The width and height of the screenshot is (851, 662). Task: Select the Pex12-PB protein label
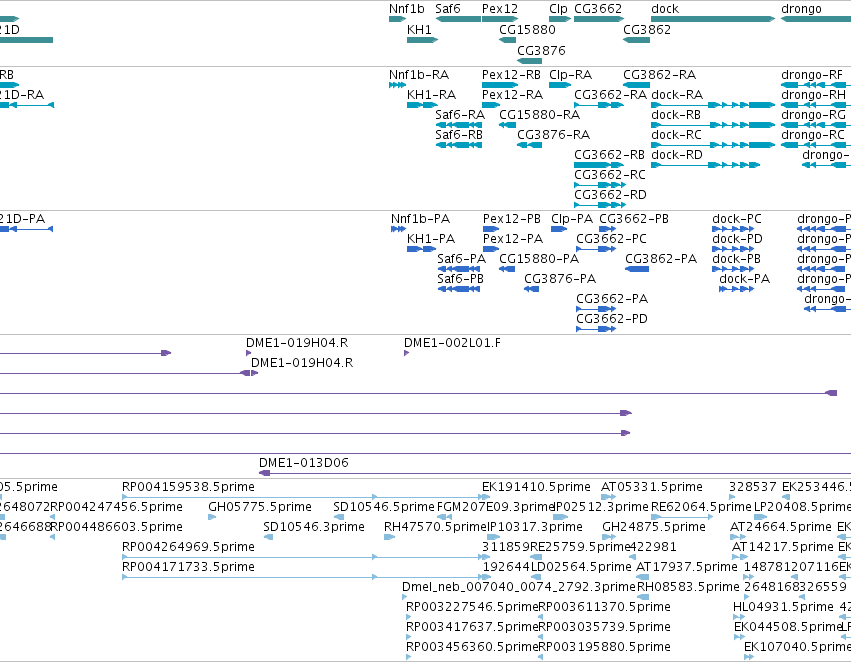point(512,219)
